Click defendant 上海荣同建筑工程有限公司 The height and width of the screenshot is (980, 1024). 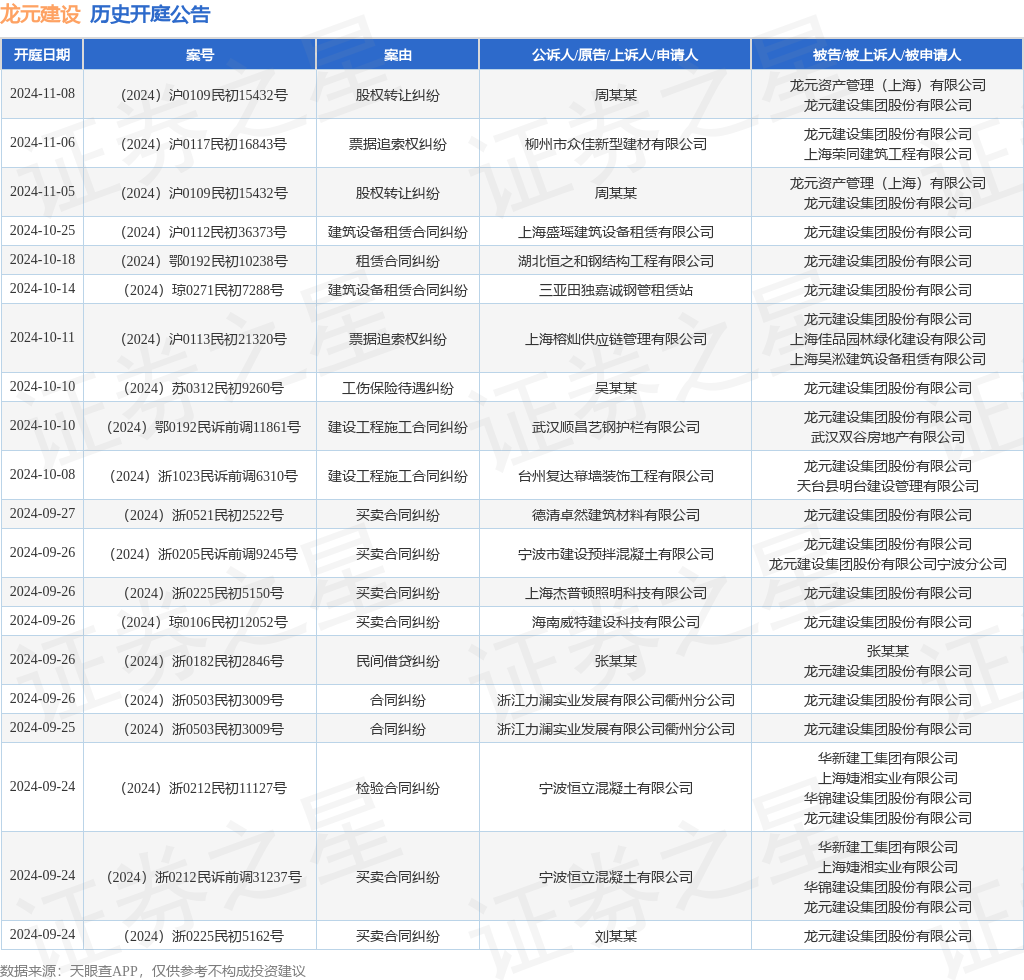click(888, 154)
